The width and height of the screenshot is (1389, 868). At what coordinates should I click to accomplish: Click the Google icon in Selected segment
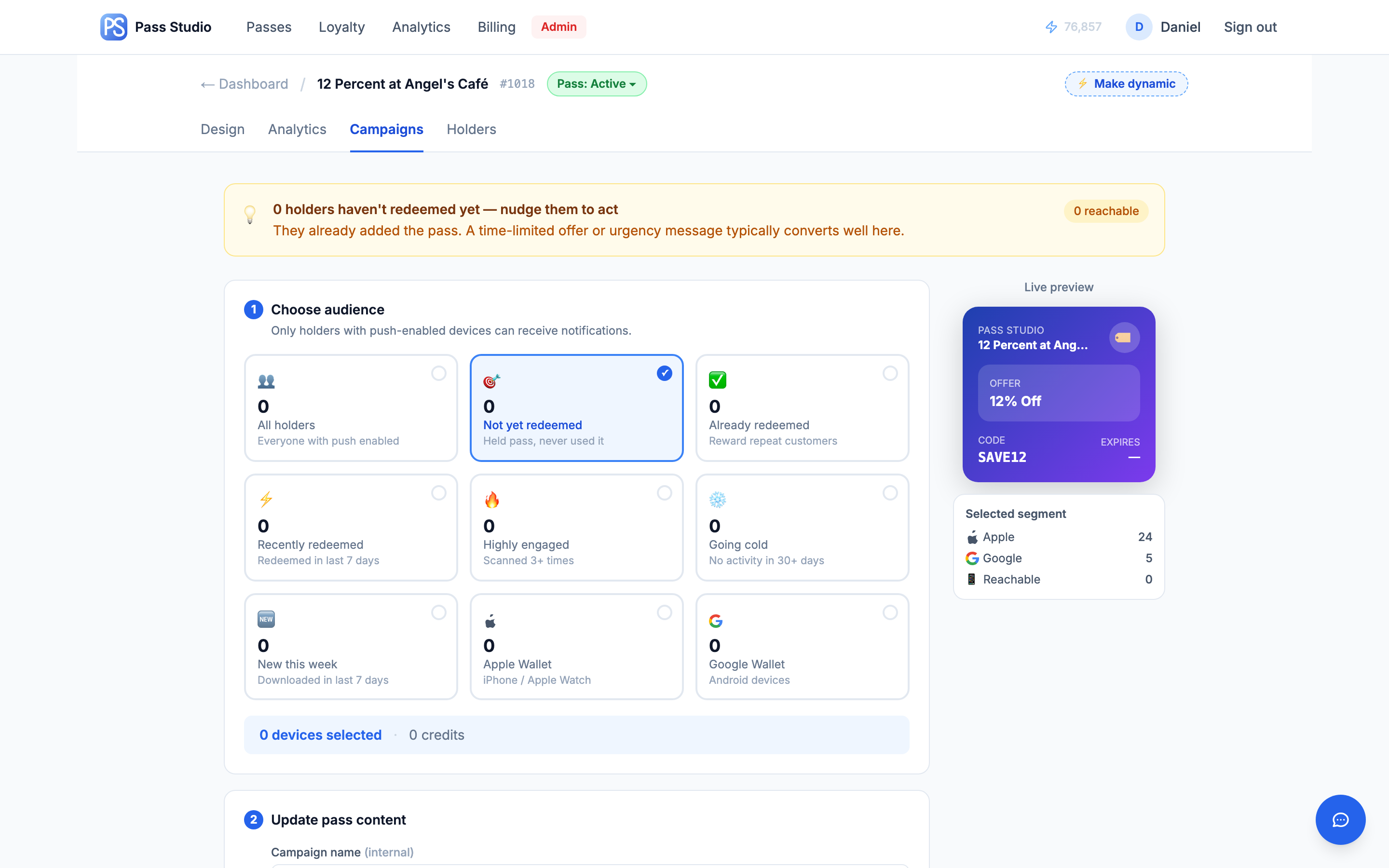click(972, 558)
